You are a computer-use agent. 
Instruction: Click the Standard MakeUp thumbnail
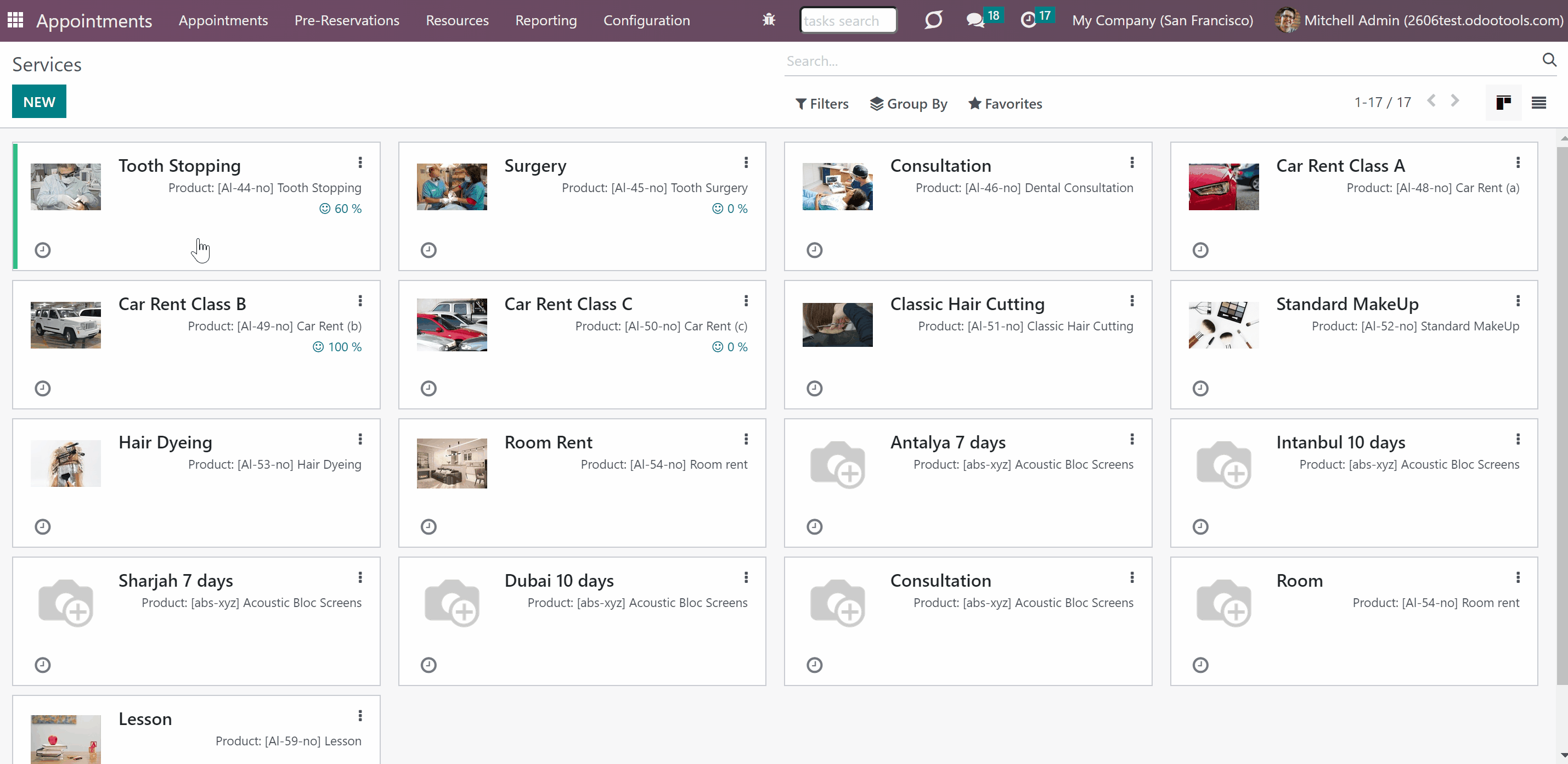coord(1223,324)
